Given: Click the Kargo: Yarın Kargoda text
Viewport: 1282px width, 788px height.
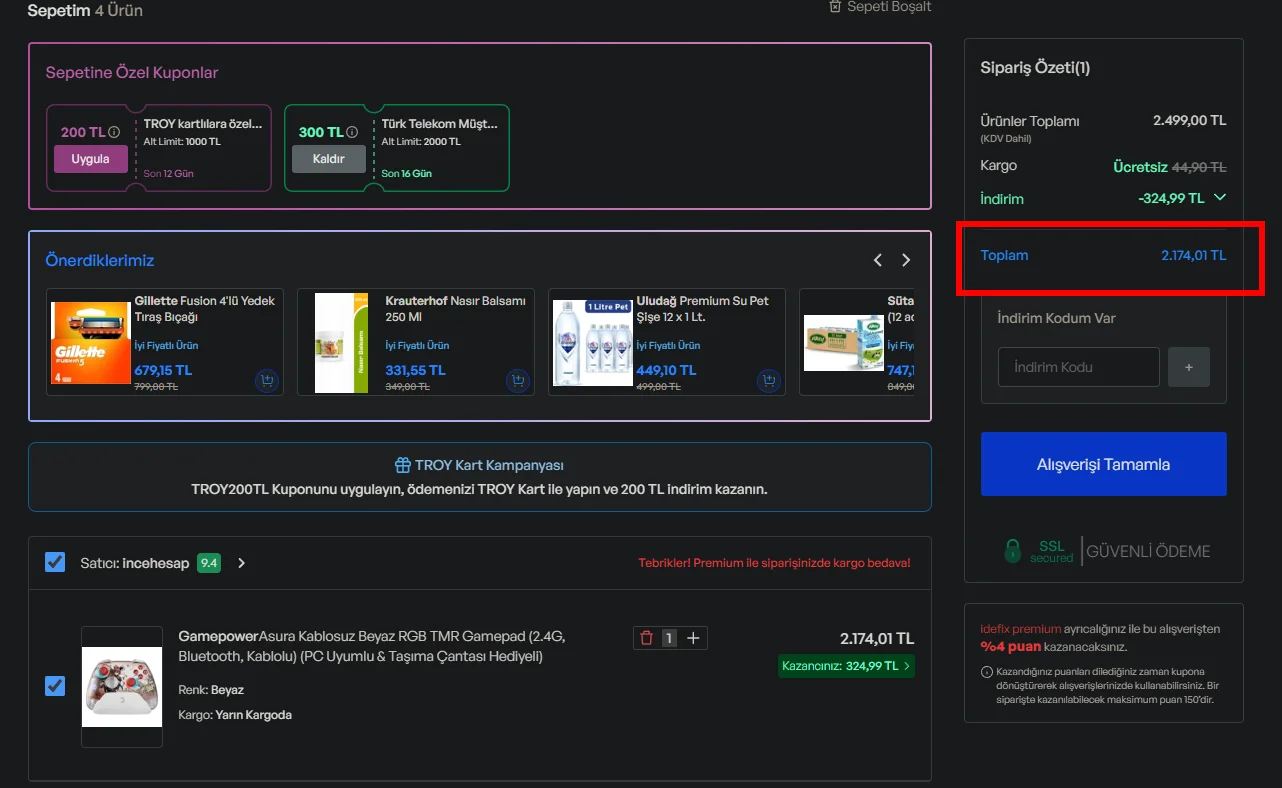Looking at the screenshot, I should pyautogui.click(x=235, y=715).
